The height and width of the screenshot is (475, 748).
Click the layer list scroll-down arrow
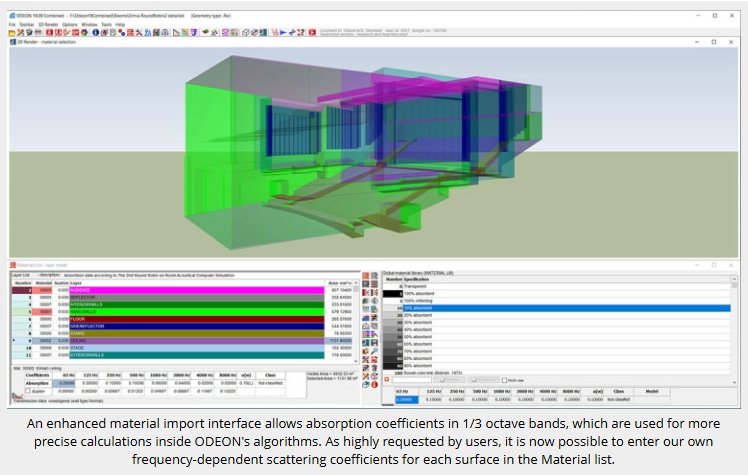click(355, 361)
